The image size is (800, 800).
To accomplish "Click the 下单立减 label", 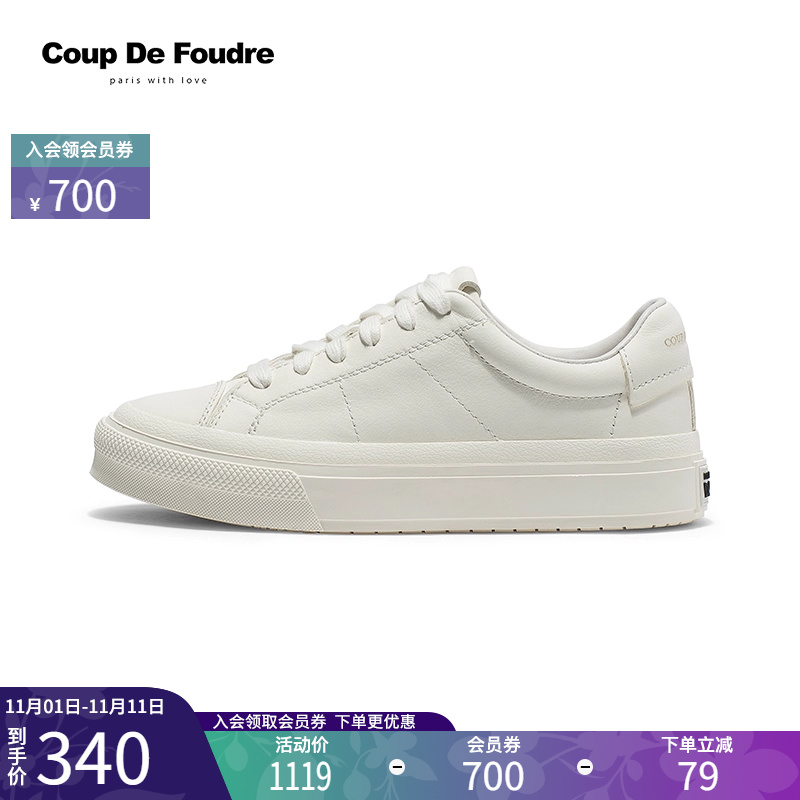I will (x=697, y=744).
